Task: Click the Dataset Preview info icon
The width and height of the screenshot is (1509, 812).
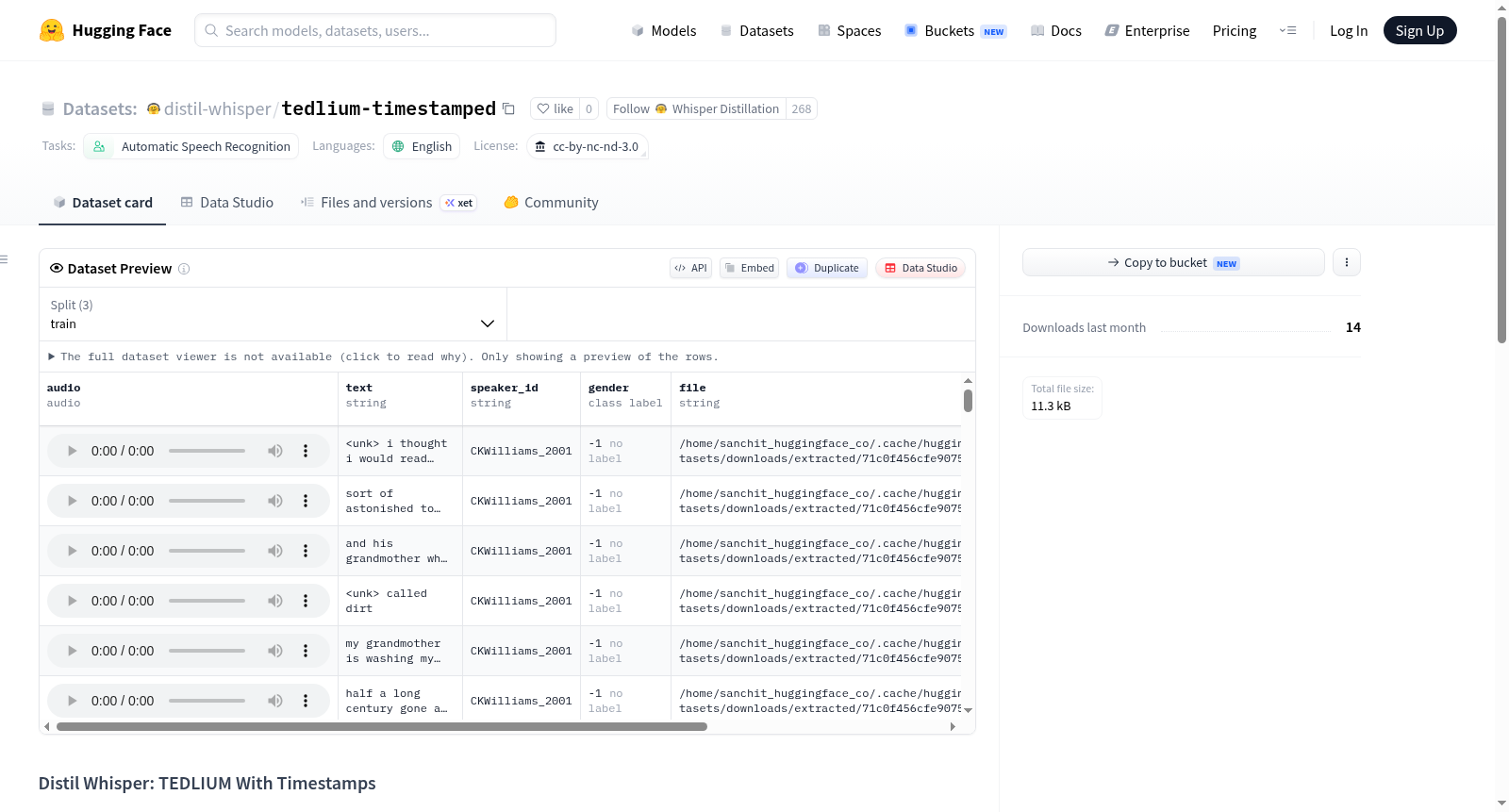Action: 184,269
